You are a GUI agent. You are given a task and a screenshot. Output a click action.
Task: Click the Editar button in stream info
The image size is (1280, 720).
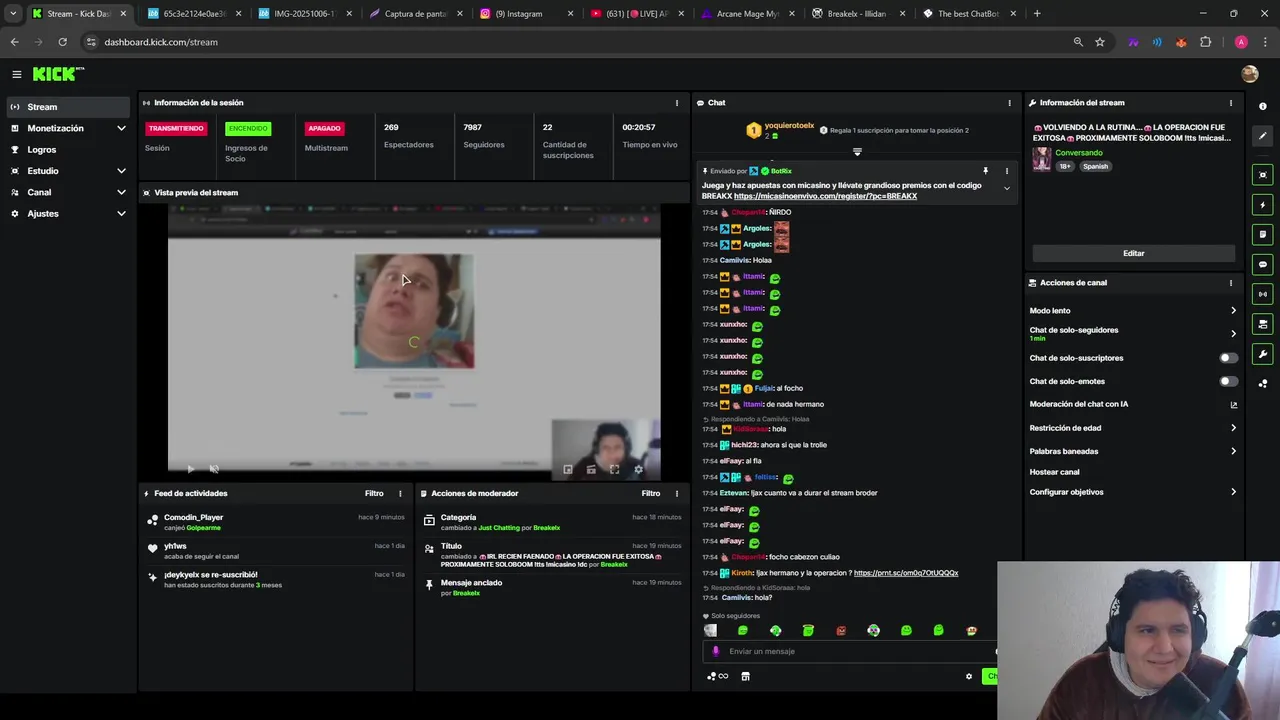[x=1133, y=253]
